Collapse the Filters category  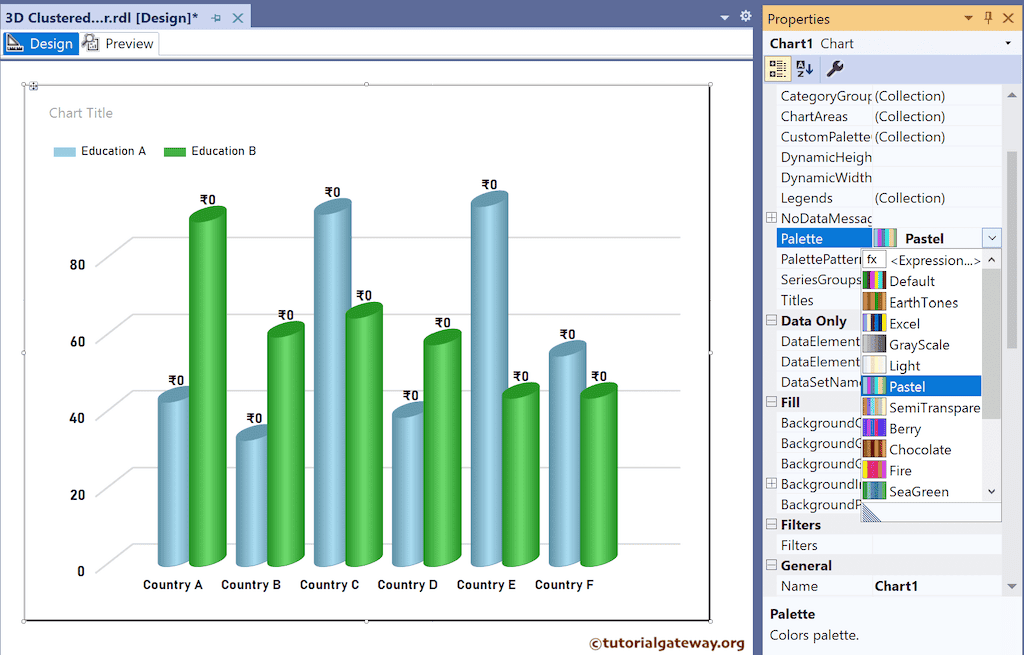coord(771,524)
